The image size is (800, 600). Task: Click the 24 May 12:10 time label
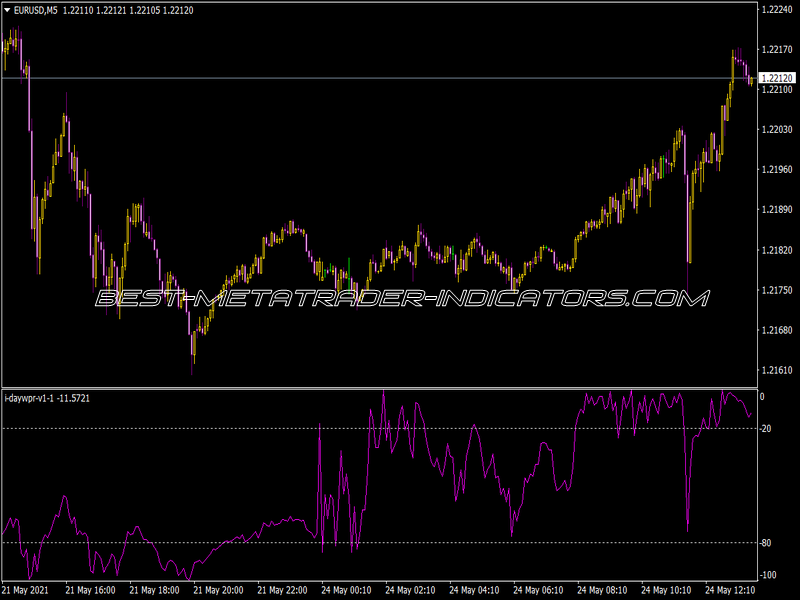pyautogui.click(x=730, y=590)
